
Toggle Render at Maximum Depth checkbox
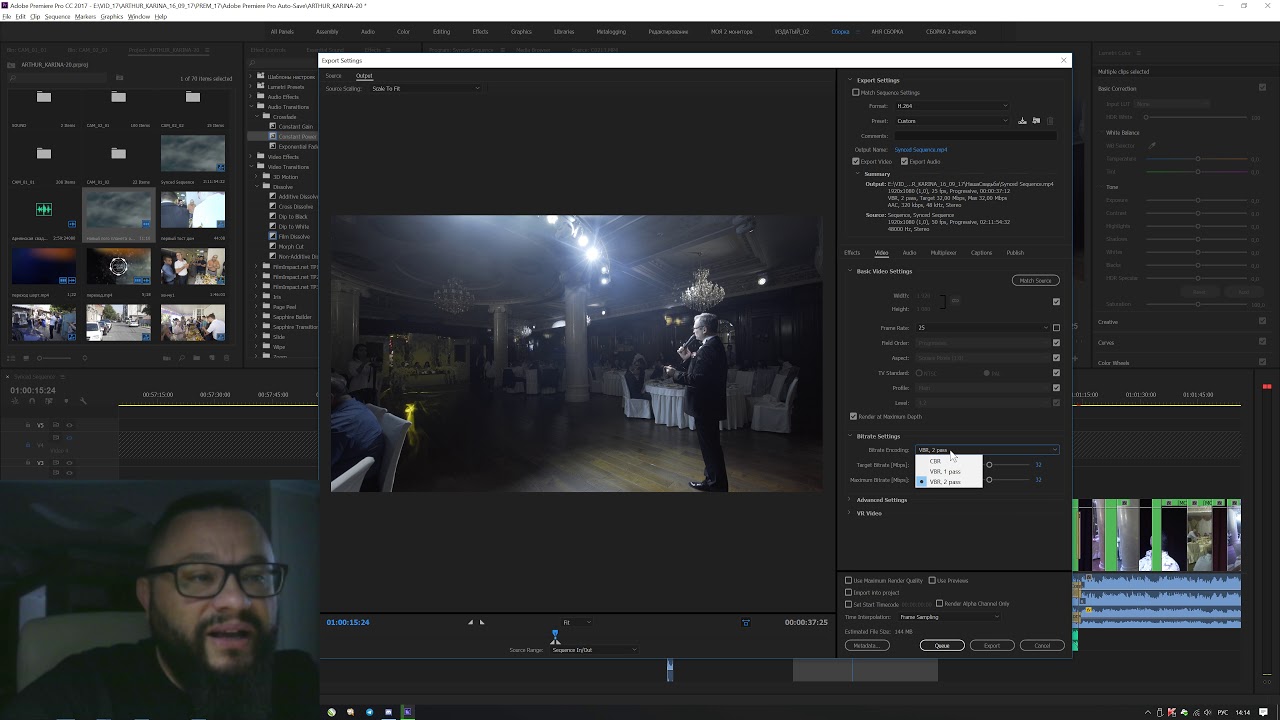[x=853, y=417]
